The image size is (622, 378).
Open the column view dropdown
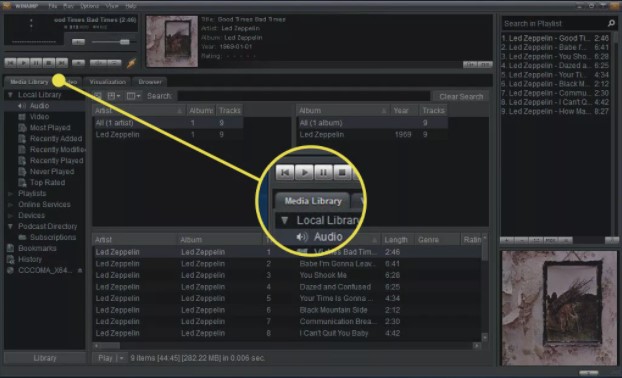(x=133, y=96)
